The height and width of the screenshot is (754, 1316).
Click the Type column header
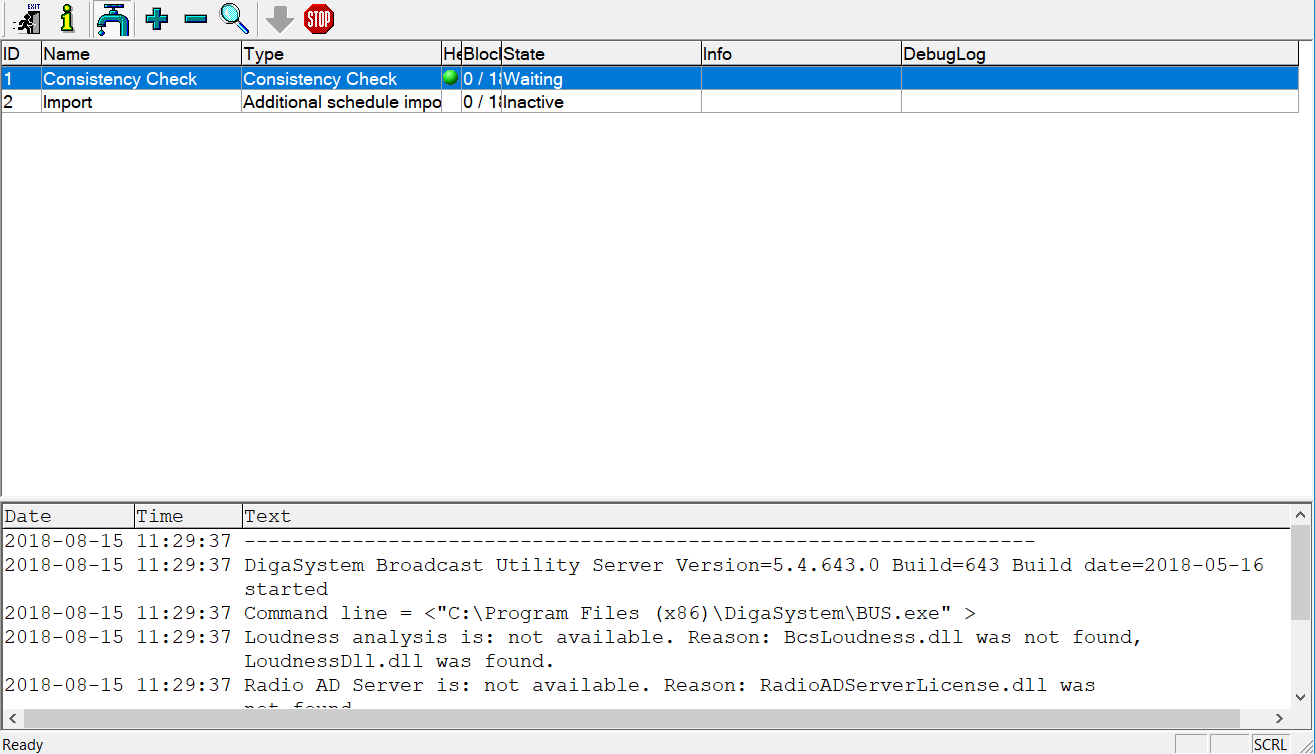pos(340,54)
